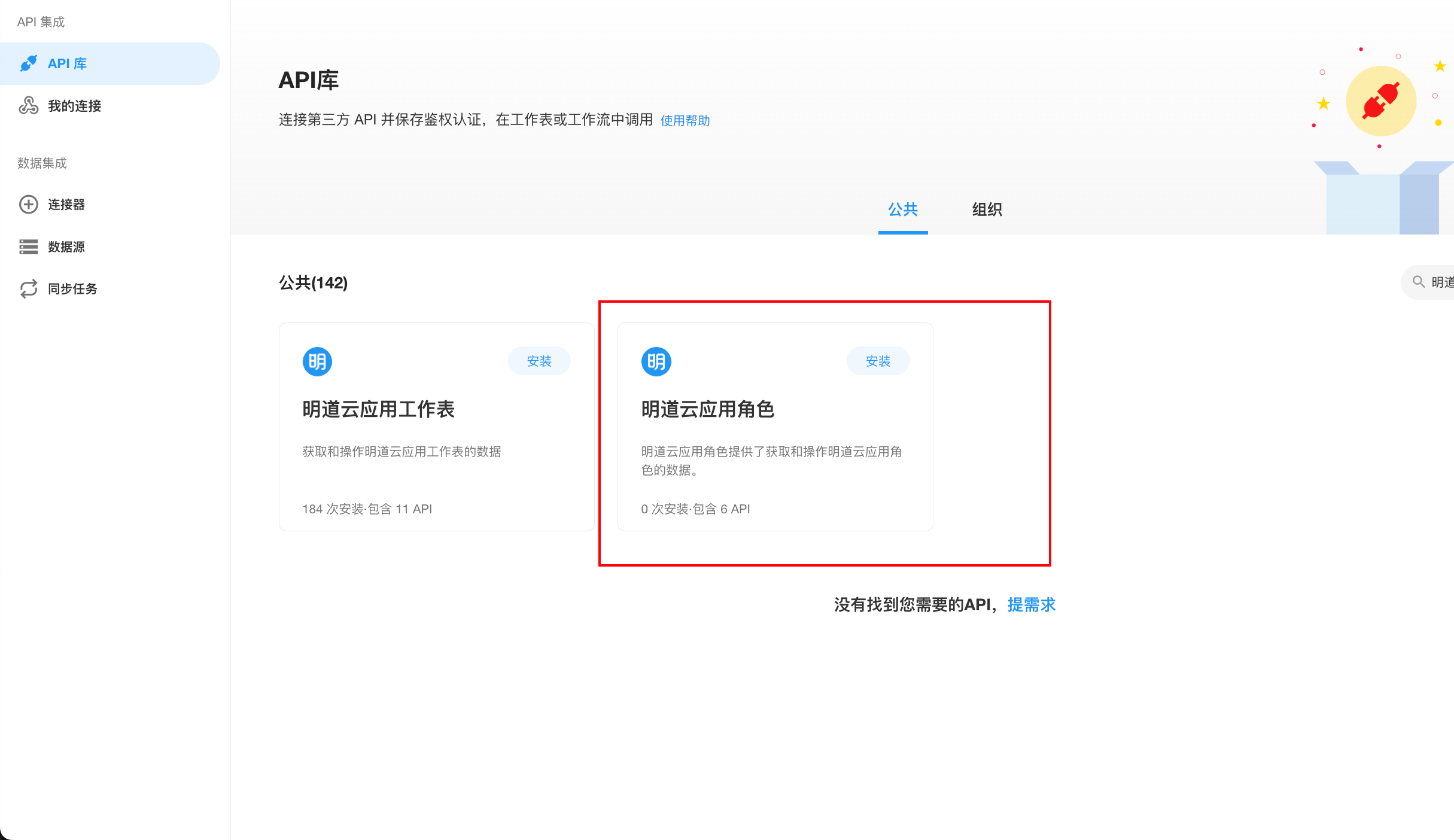Open the 明道云应用角色 card title
Viewport: 1454px width, 840px height.
point(707,410)
